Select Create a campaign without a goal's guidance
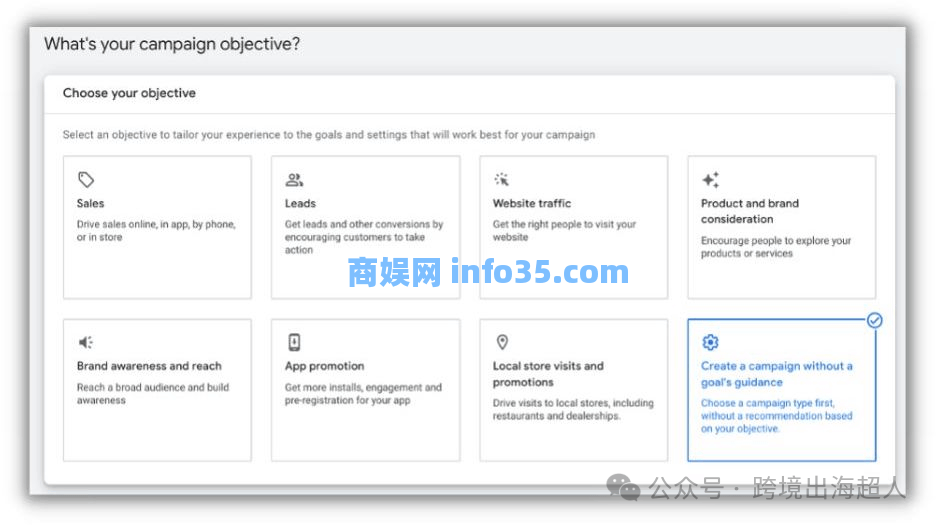 777,374
